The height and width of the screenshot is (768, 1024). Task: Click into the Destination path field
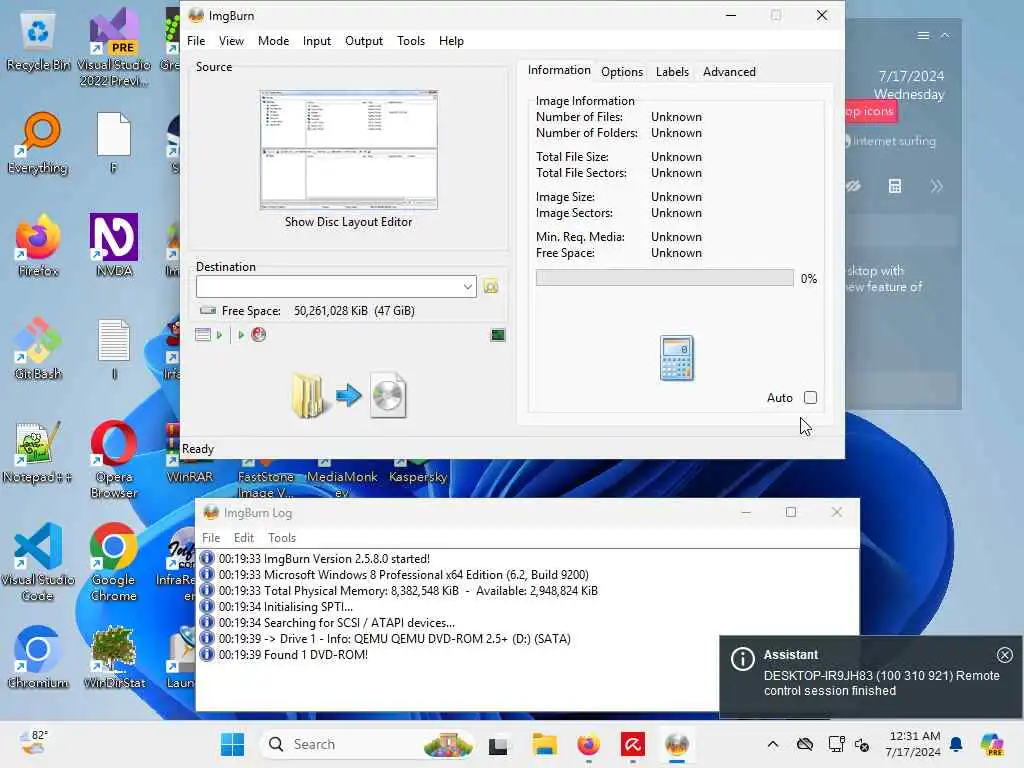pos(329,287)
